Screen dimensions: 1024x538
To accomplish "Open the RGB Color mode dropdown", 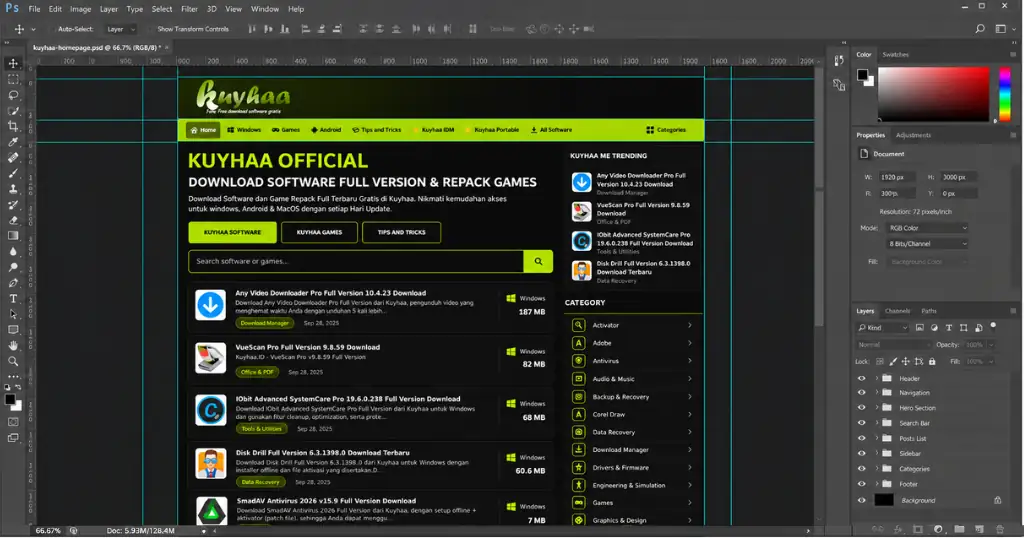I will 927,228.
